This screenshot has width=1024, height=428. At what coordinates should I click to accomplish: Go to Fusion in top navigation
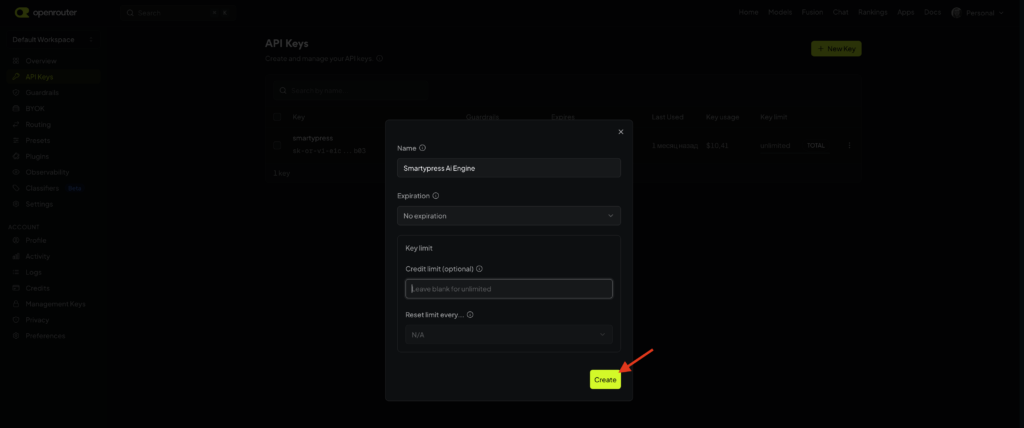[812, 12]
